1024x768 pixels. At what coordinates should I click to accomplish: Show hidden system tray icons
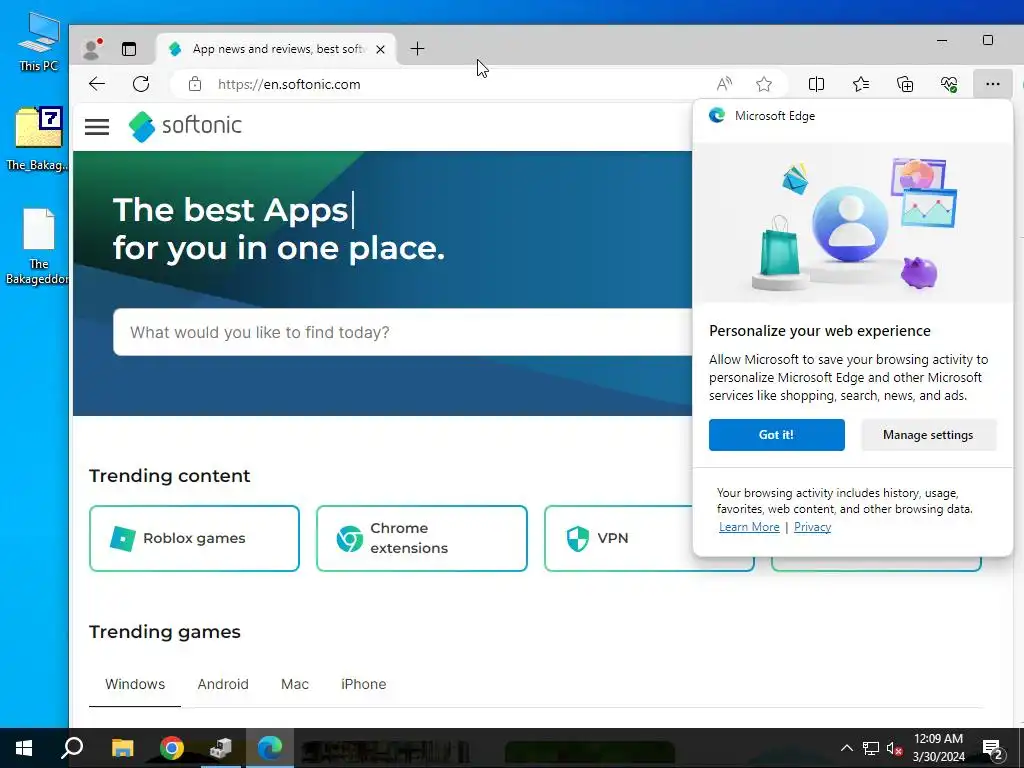[846, 748]
